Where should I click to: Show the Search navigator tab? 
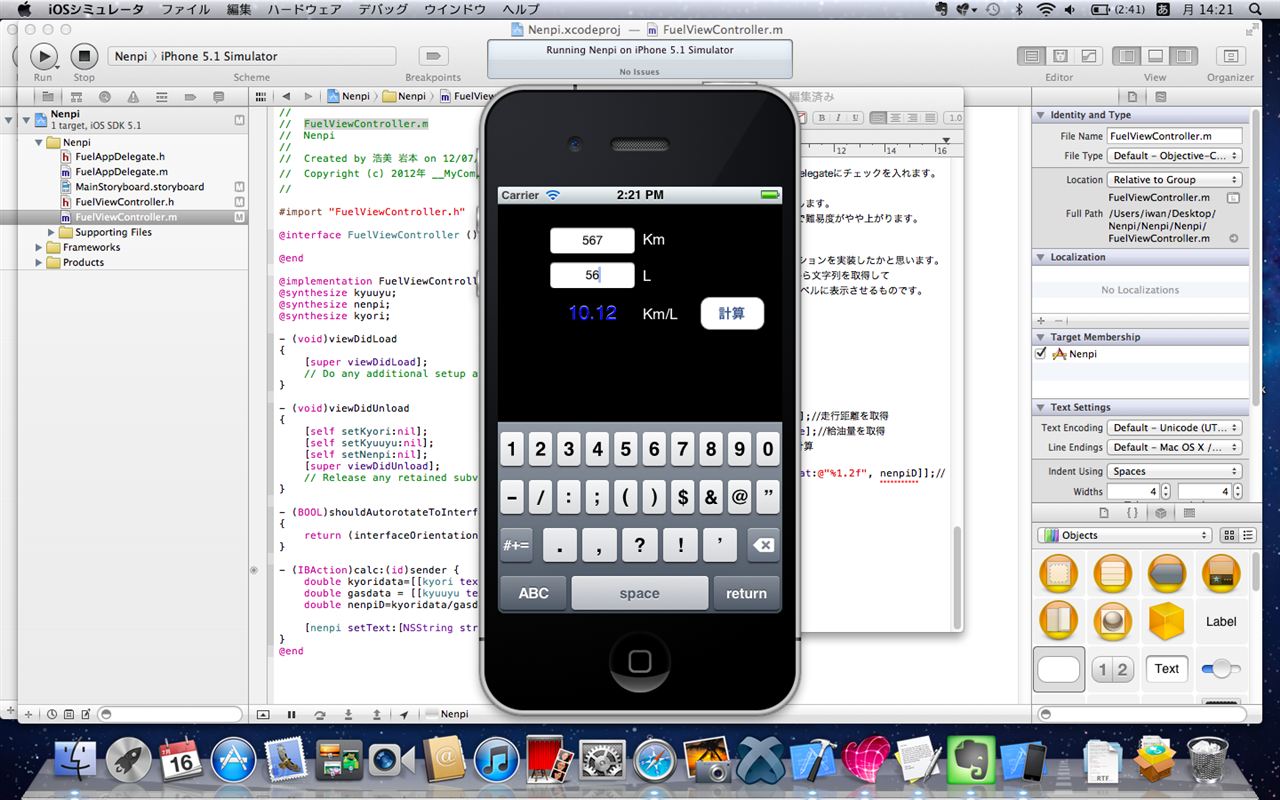pyautogui.click(x=104, y=97)
